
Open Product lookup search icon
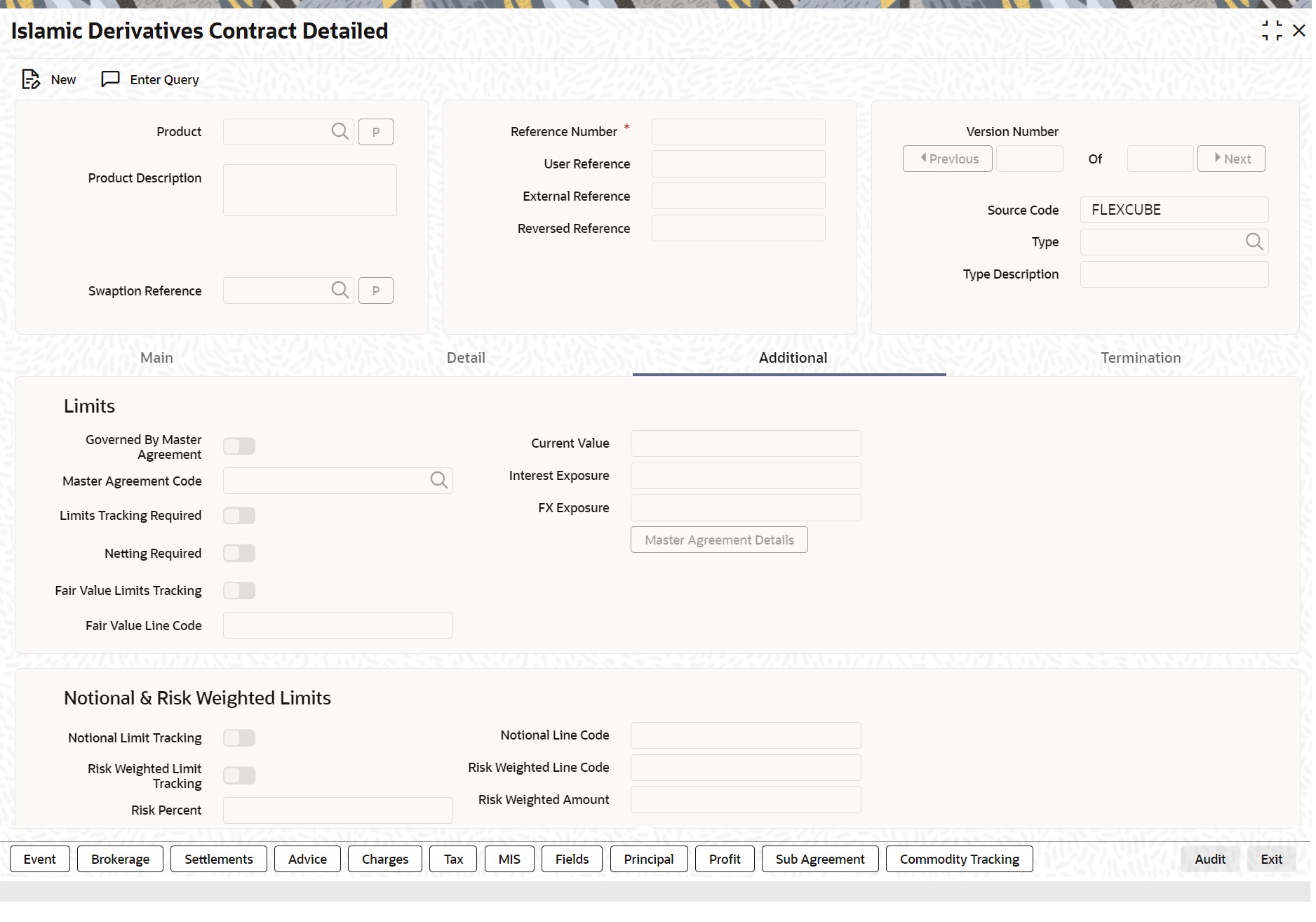(340, 131)
